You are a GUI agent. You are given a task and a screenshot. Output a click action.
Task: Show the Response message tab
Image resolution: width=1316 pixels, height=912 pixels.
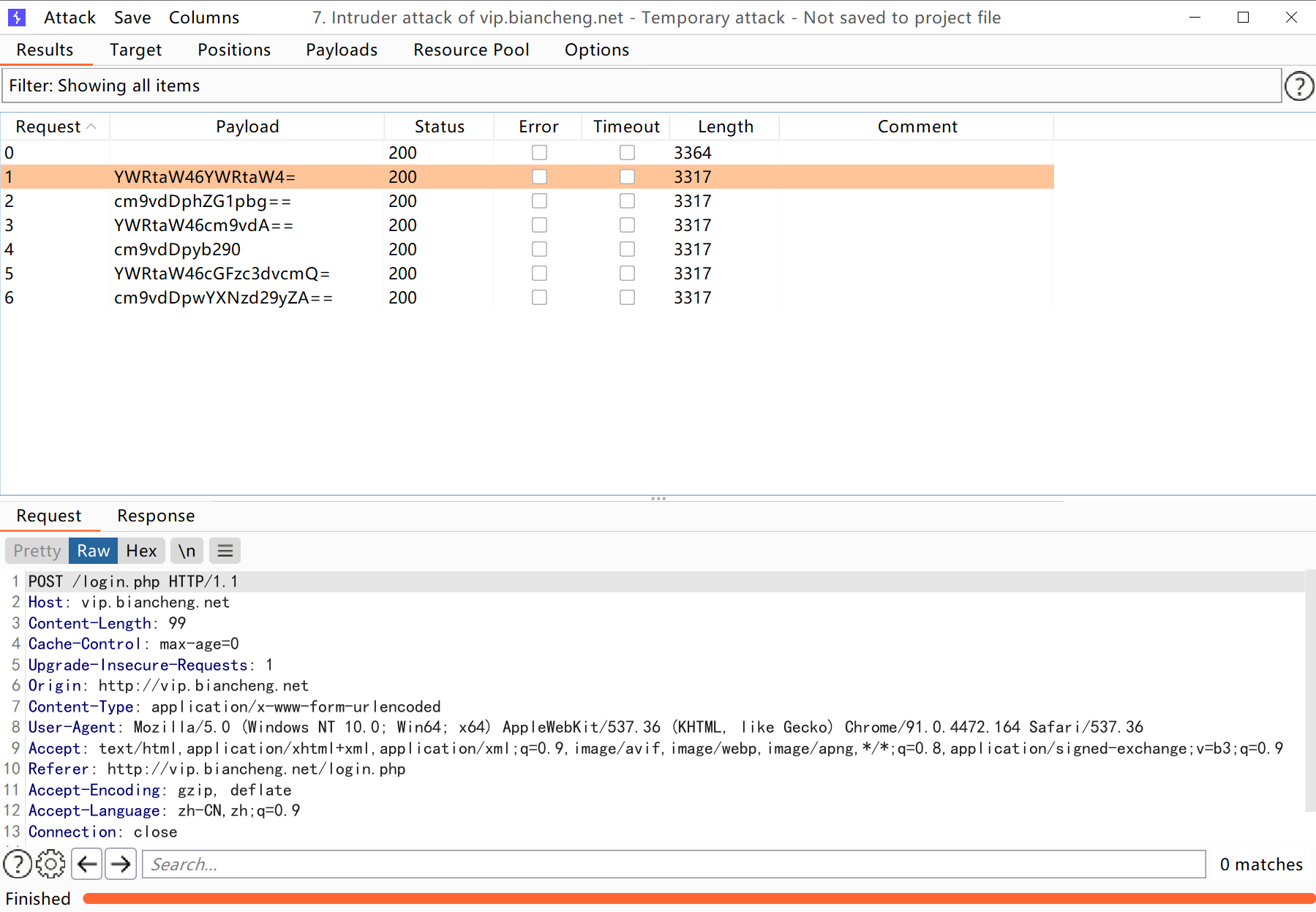point(156,516)
